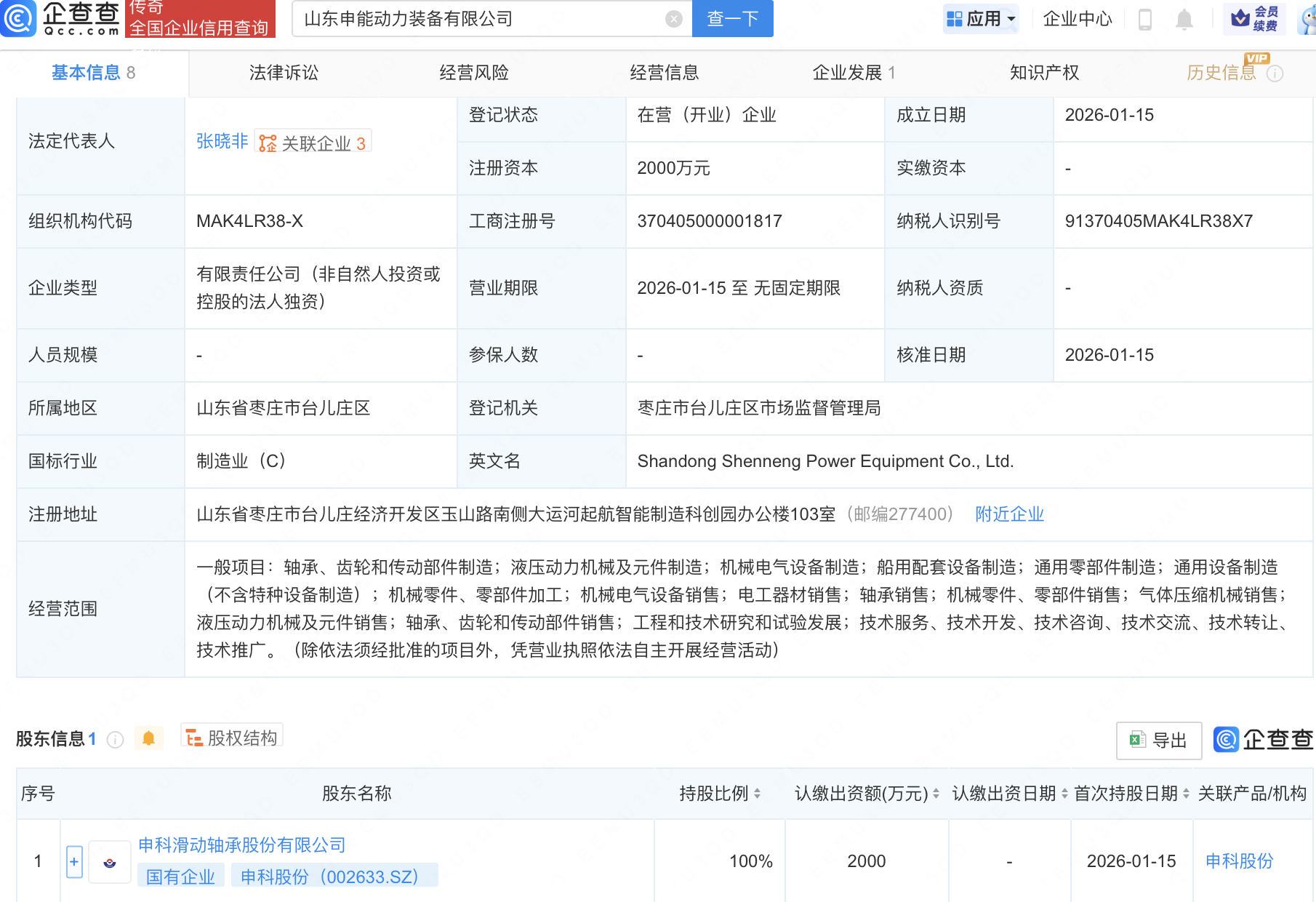Open the 应用 dropdown menu
The height and width of the screenshot is (902, 1316).
[981, 19]
